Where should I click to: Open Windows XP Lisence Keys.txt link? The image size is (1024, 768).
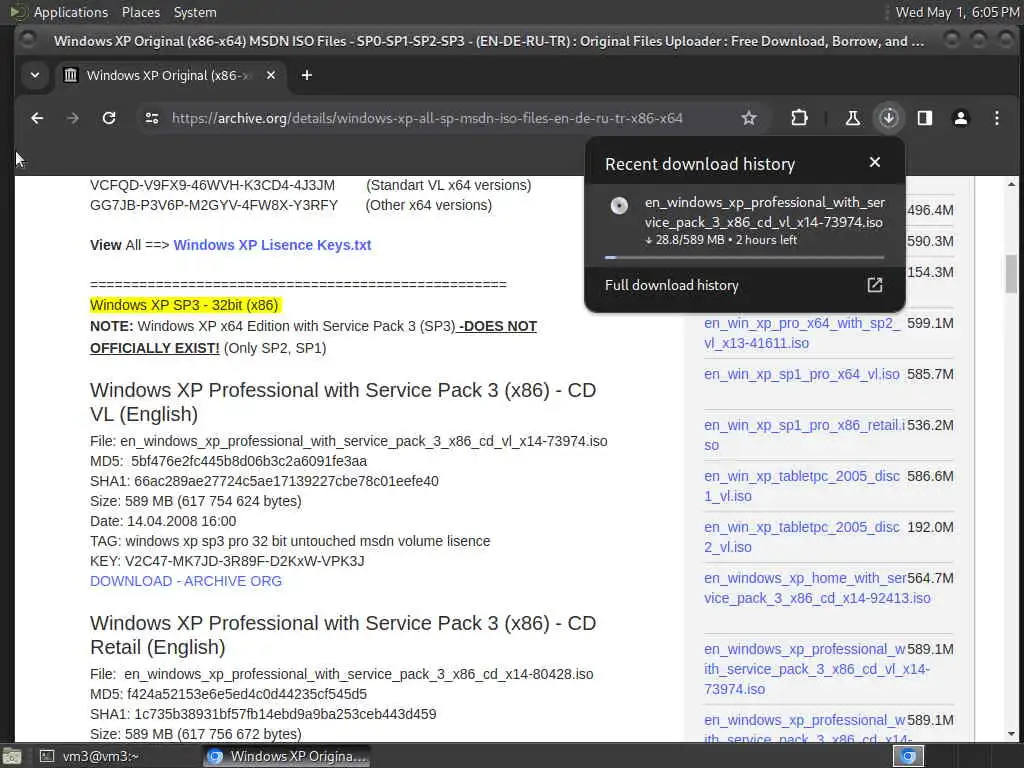tap(272, 245)
